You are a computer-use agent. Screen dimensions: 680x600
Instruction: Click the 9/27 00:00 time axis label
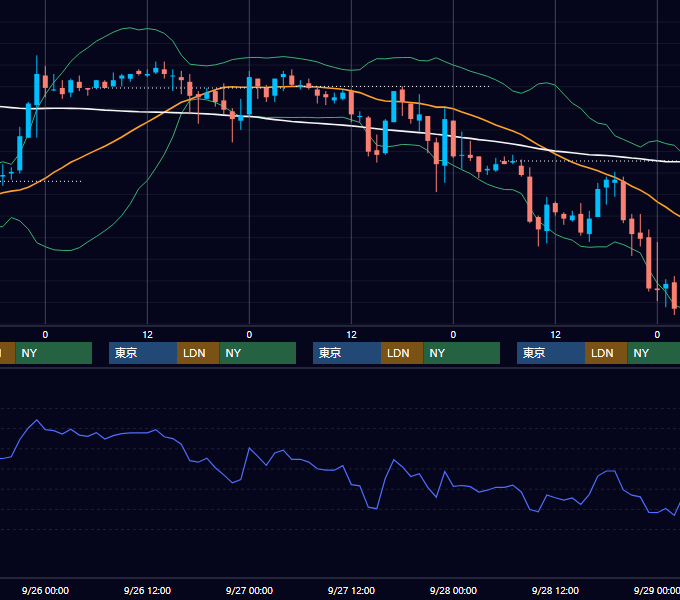tap(249, 590)
